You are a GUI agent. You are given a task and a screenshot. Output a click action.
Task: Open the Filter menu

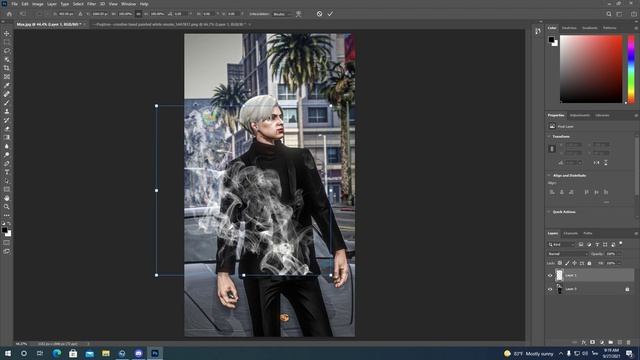click(x=91, y=4)
